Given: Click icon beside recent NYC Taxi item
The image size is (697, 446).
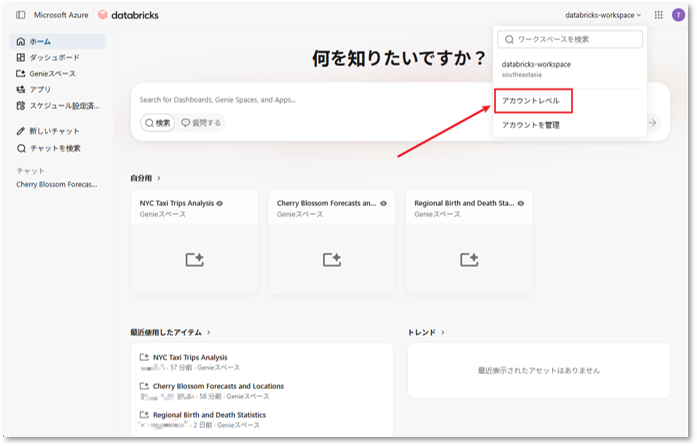Looking at the screenshot, I should pyautogui.click(x=144, y=357).
